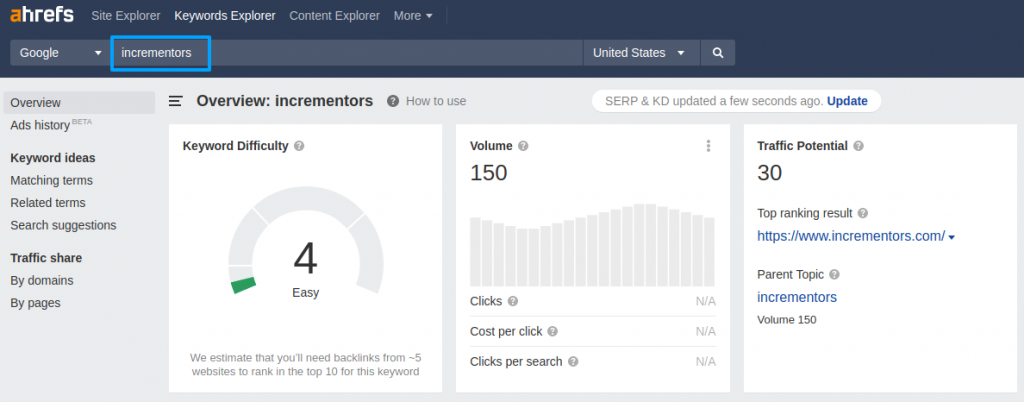Open Search suggestions

[63, 225]
